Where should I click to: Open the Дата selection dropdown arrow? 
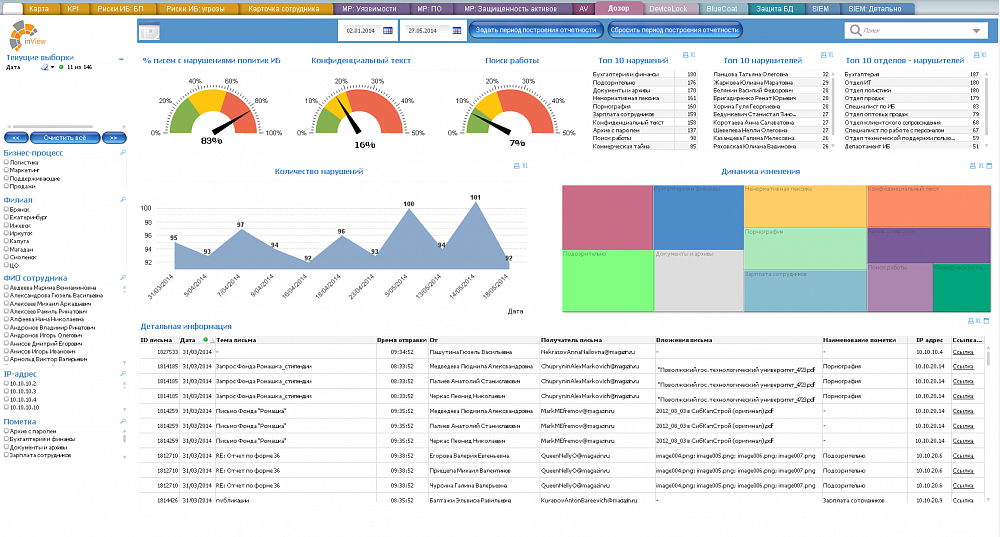(x=52, y=68)
